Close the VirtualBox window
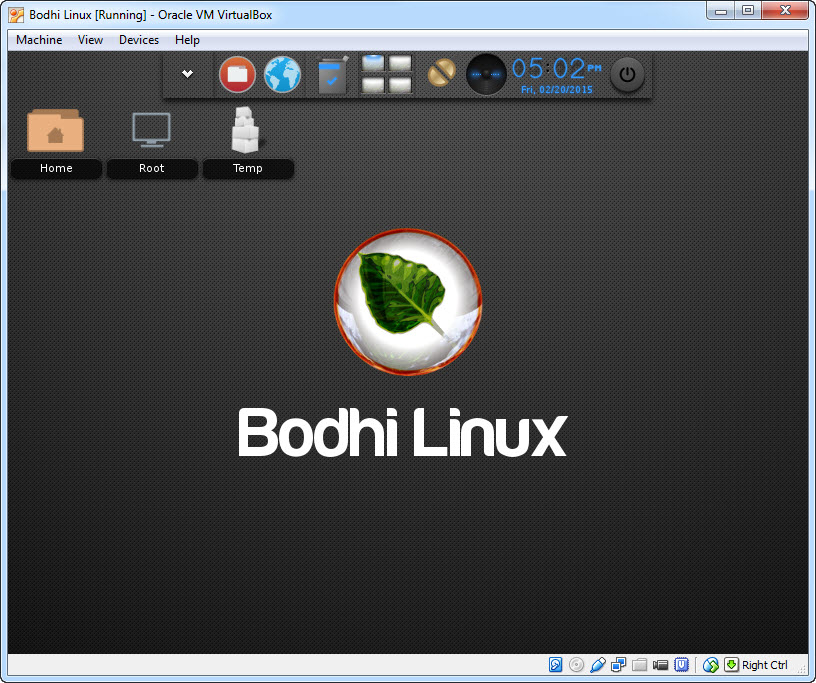The height and width of the screenshot is (683, 816). coord(785,10)
